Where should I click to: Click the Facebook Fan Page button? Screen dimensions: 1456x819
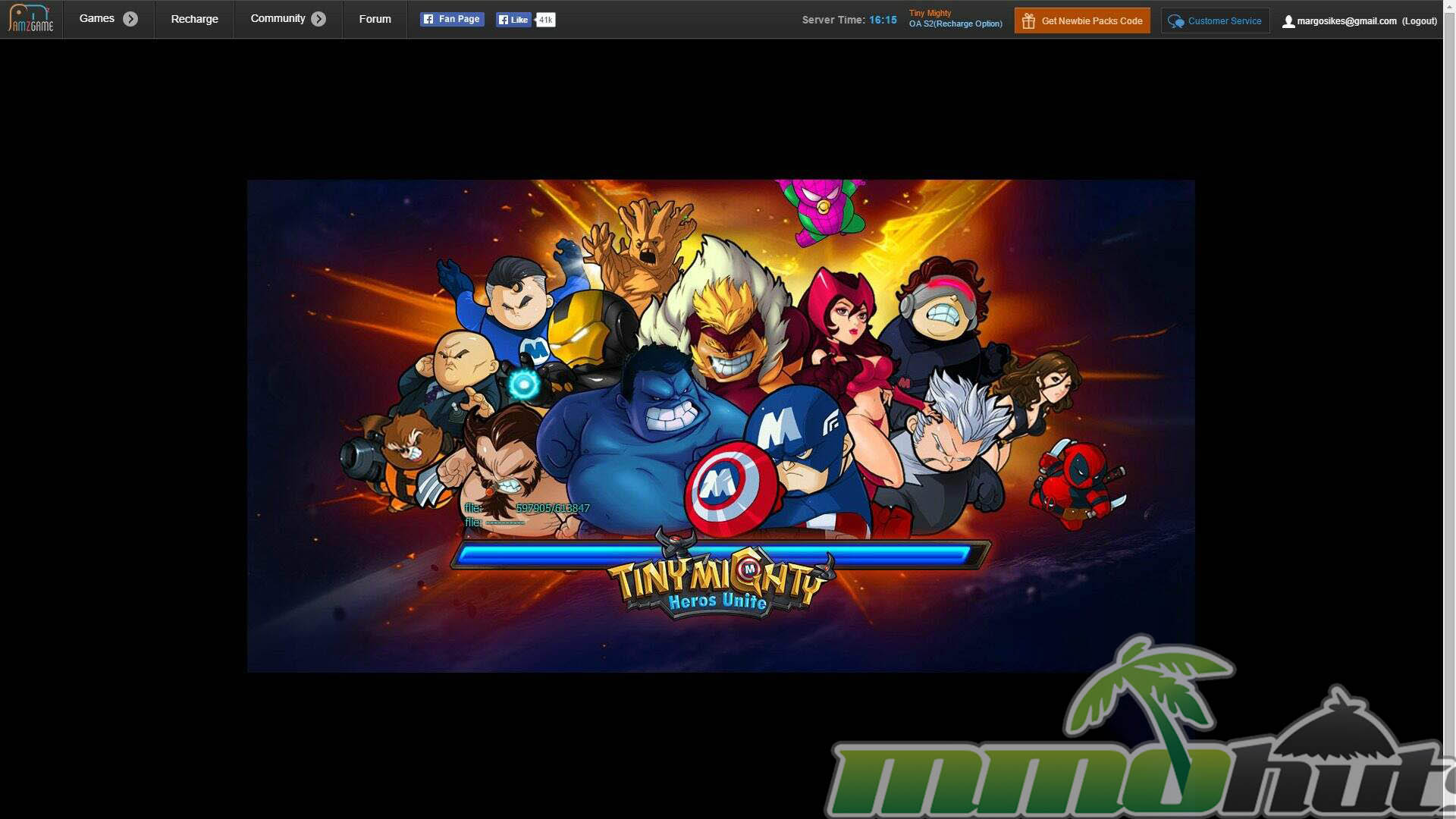coord(452,19)
